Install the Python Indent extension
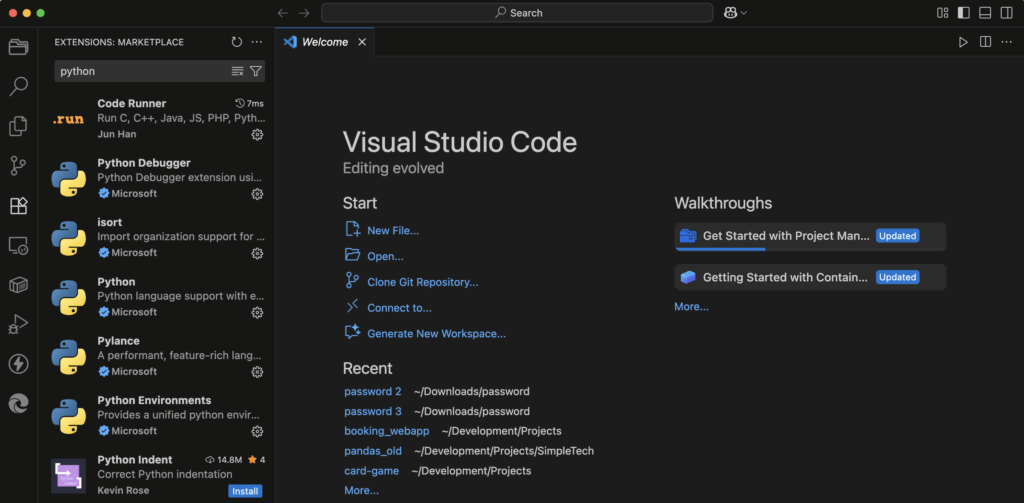Screen dimensions: 1024x503 click(x=245, y=491)
